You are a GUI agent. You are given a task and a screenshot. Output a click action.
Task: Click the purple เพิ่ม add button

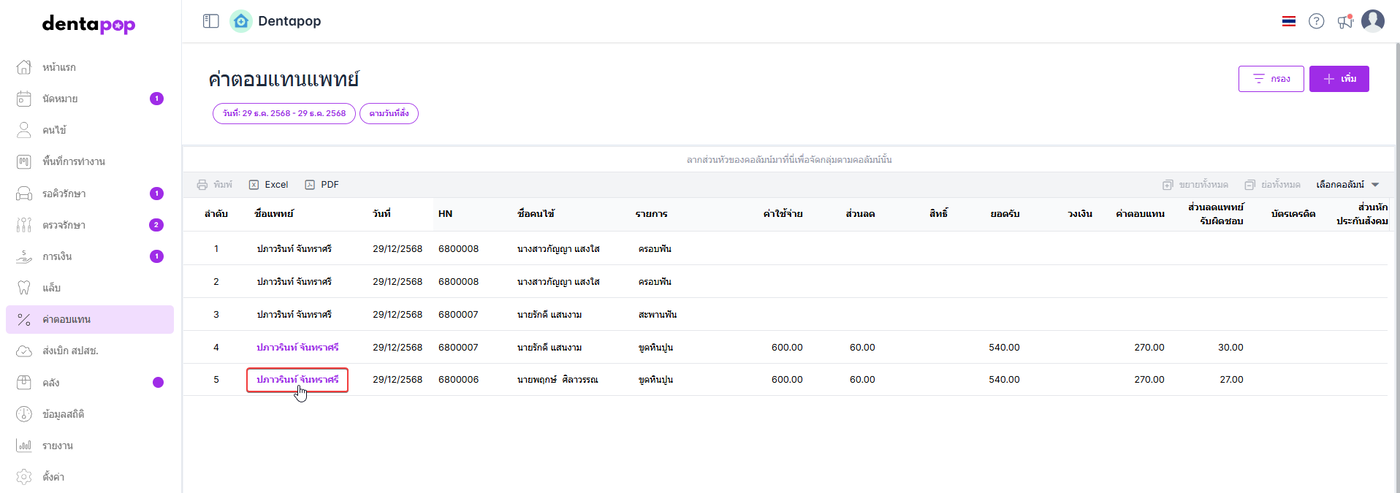1339,79
